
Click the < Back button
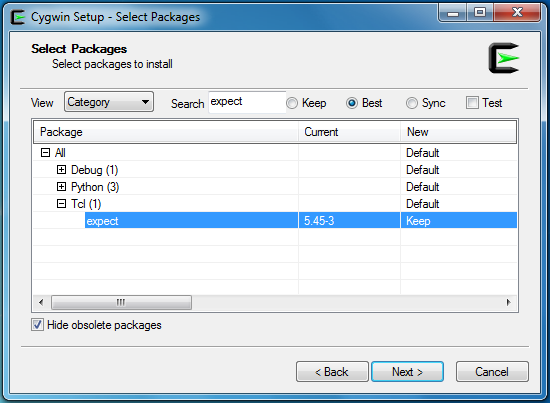(x=332, y=371)
